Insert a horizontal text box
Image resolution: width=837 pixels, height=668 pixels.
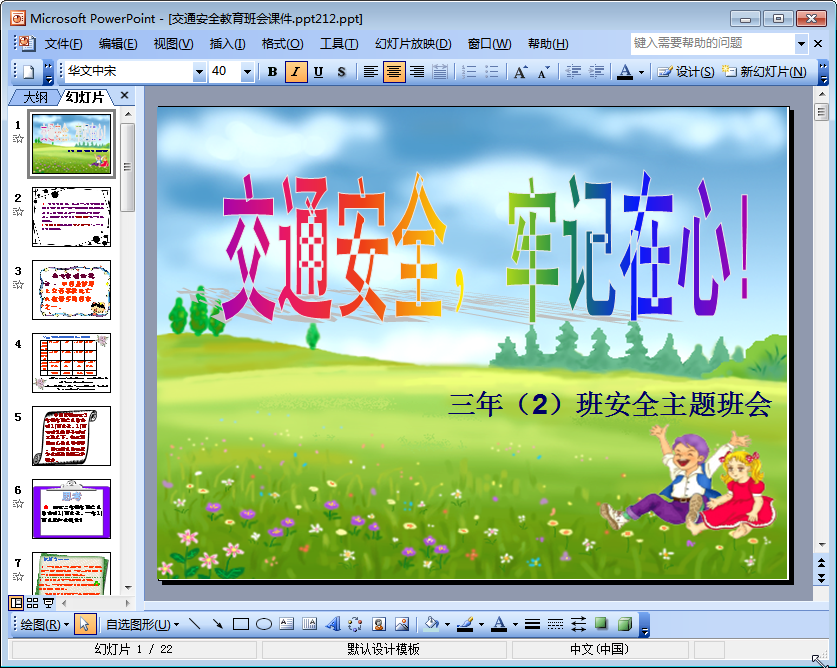click(287, 624)
